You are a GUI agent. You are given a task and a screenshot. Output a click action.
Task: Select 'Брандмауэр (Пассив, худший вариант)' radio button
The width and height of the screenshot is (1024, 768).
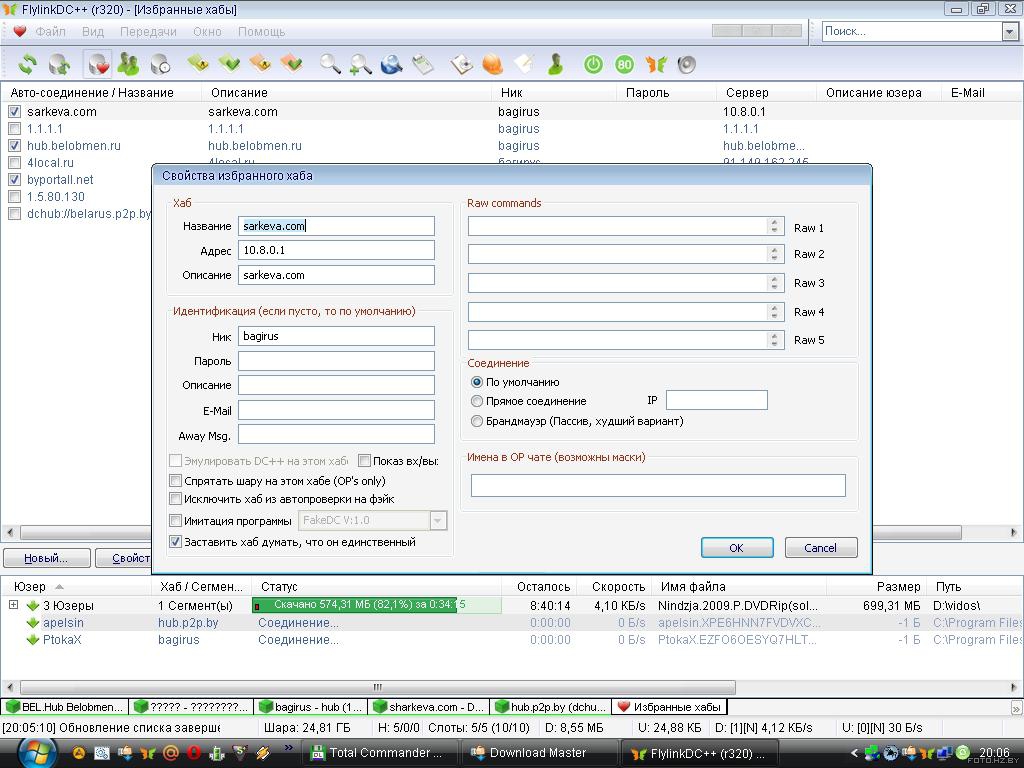pos(477,421)
